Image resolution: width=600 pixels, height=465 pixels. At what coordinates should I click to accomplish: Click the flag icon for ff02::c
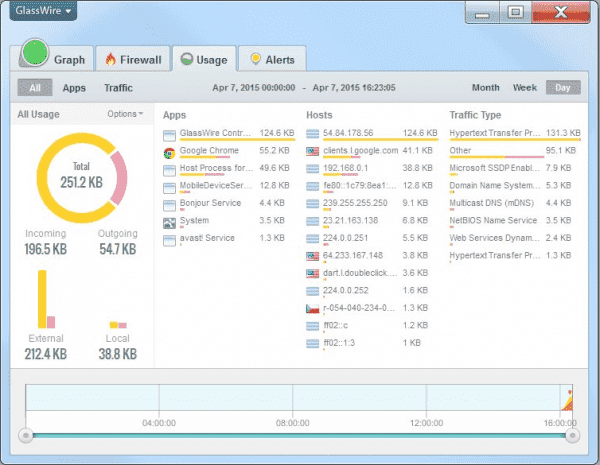pos(312,326)
